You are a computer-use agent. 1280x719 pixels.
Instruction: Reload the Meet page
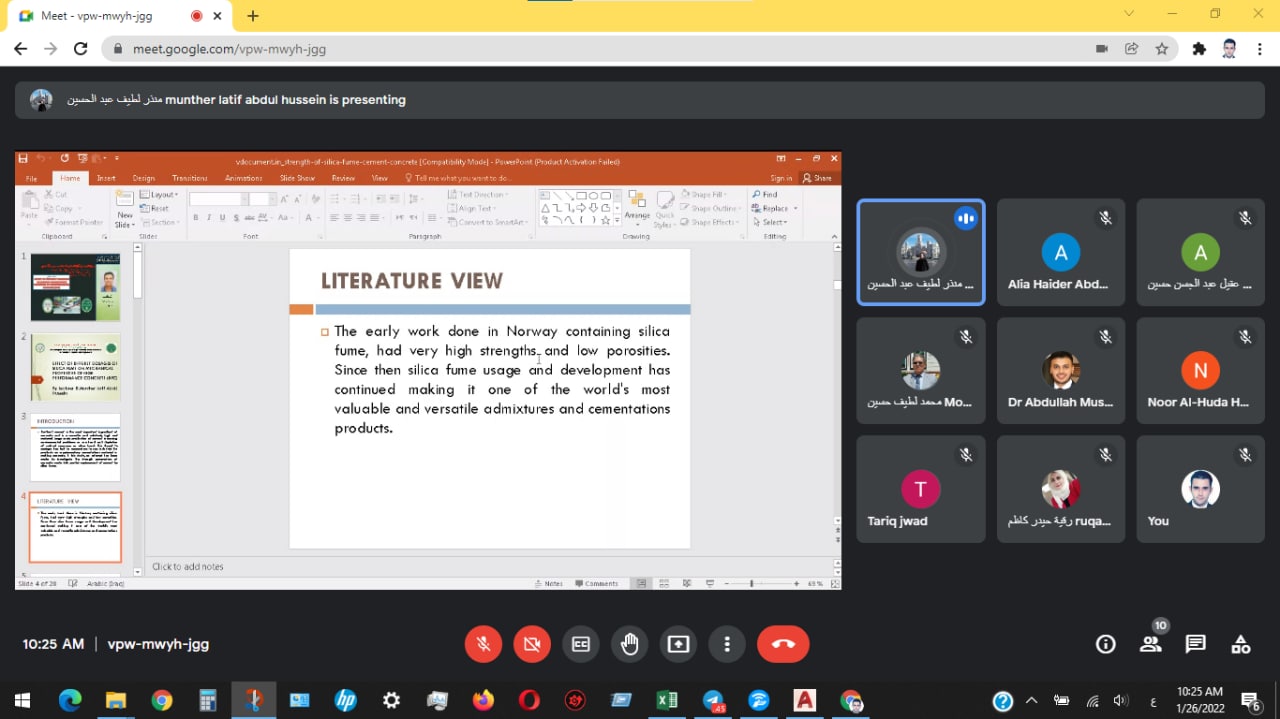pyautogui.click(x=81, y=48)
